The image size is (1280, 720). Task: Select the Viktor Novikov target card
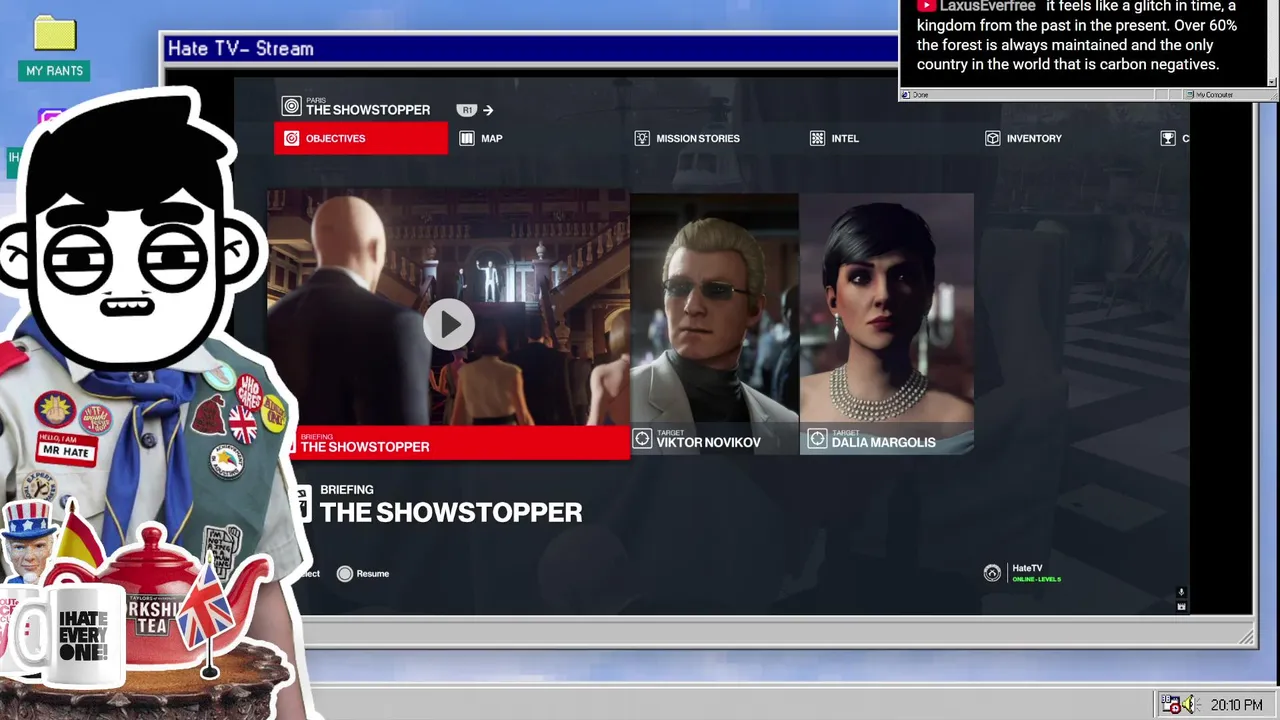point(714,323)
